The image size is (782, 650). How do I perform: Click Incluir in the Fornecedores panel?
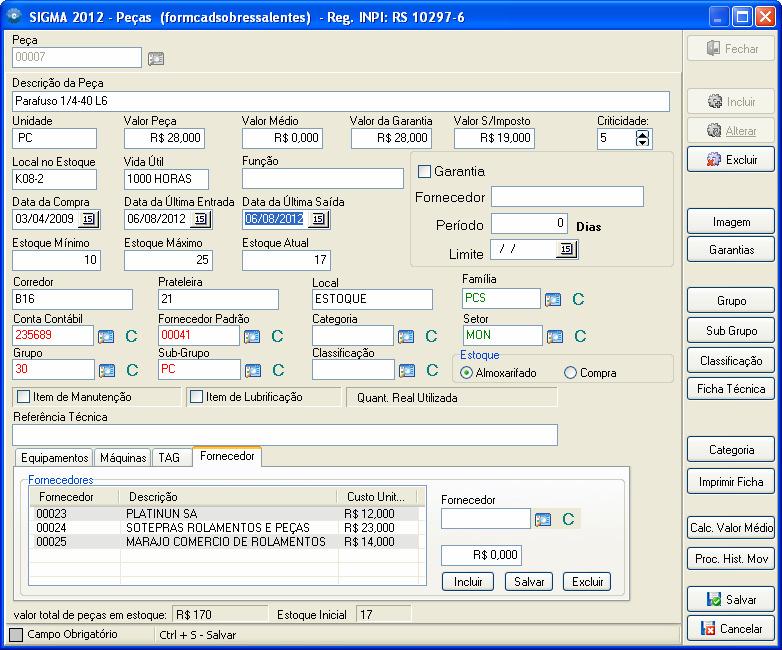(x=468, y=582)
